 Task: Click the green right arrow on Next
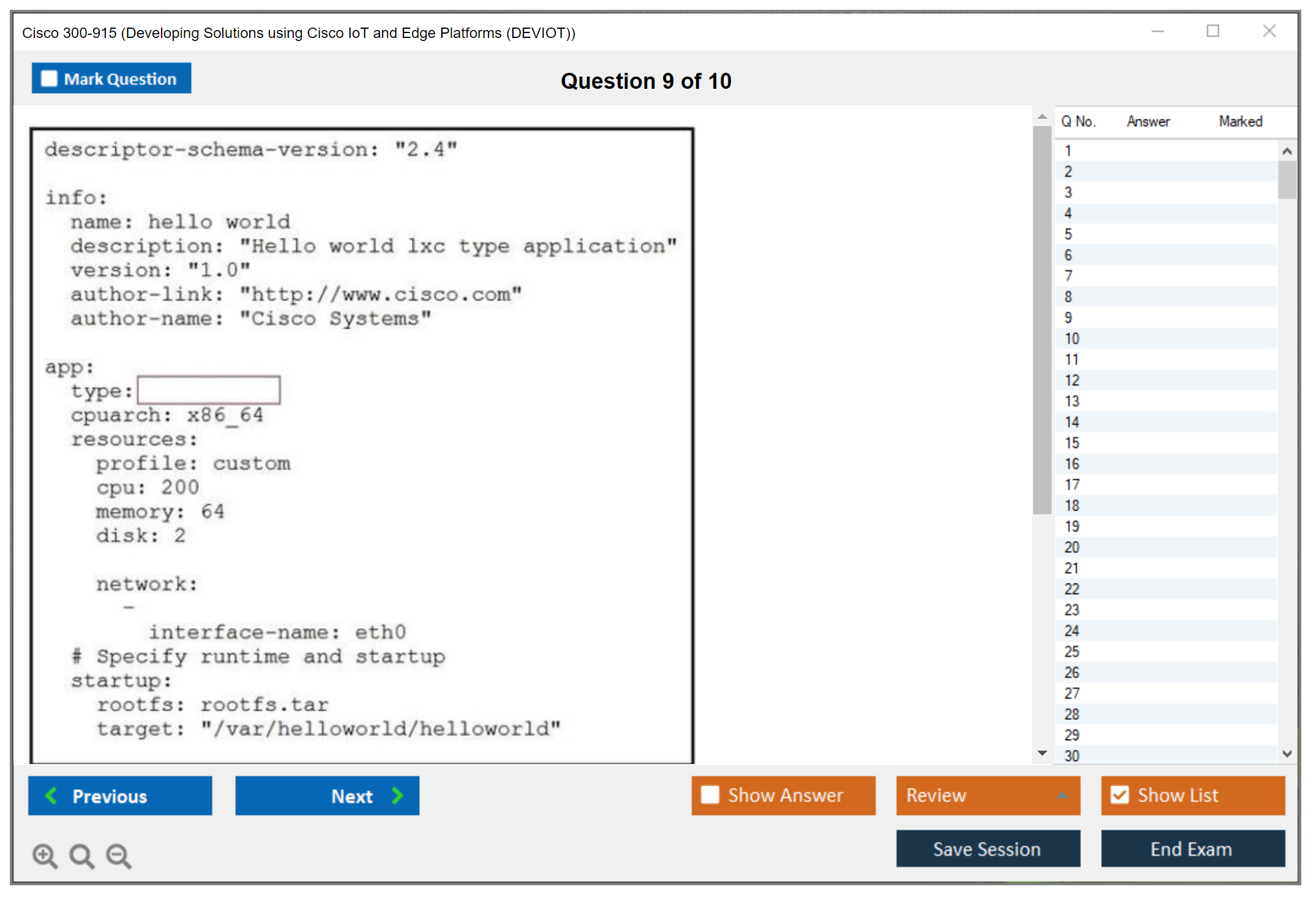click(397, 795)
